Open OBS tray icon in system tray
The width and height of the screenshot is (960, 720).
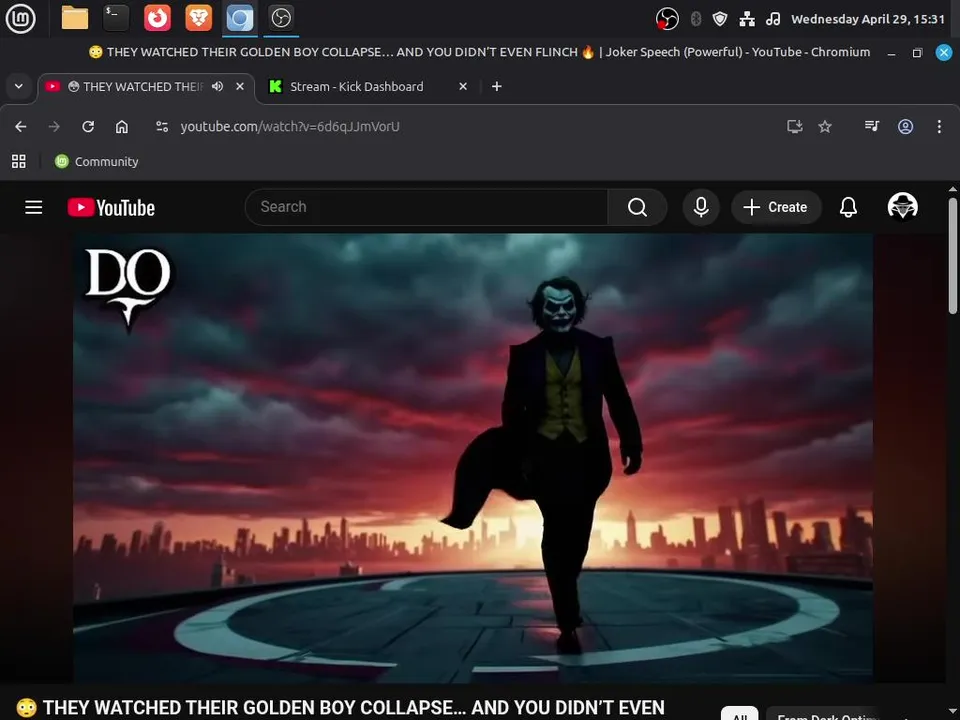click(667, 19)
